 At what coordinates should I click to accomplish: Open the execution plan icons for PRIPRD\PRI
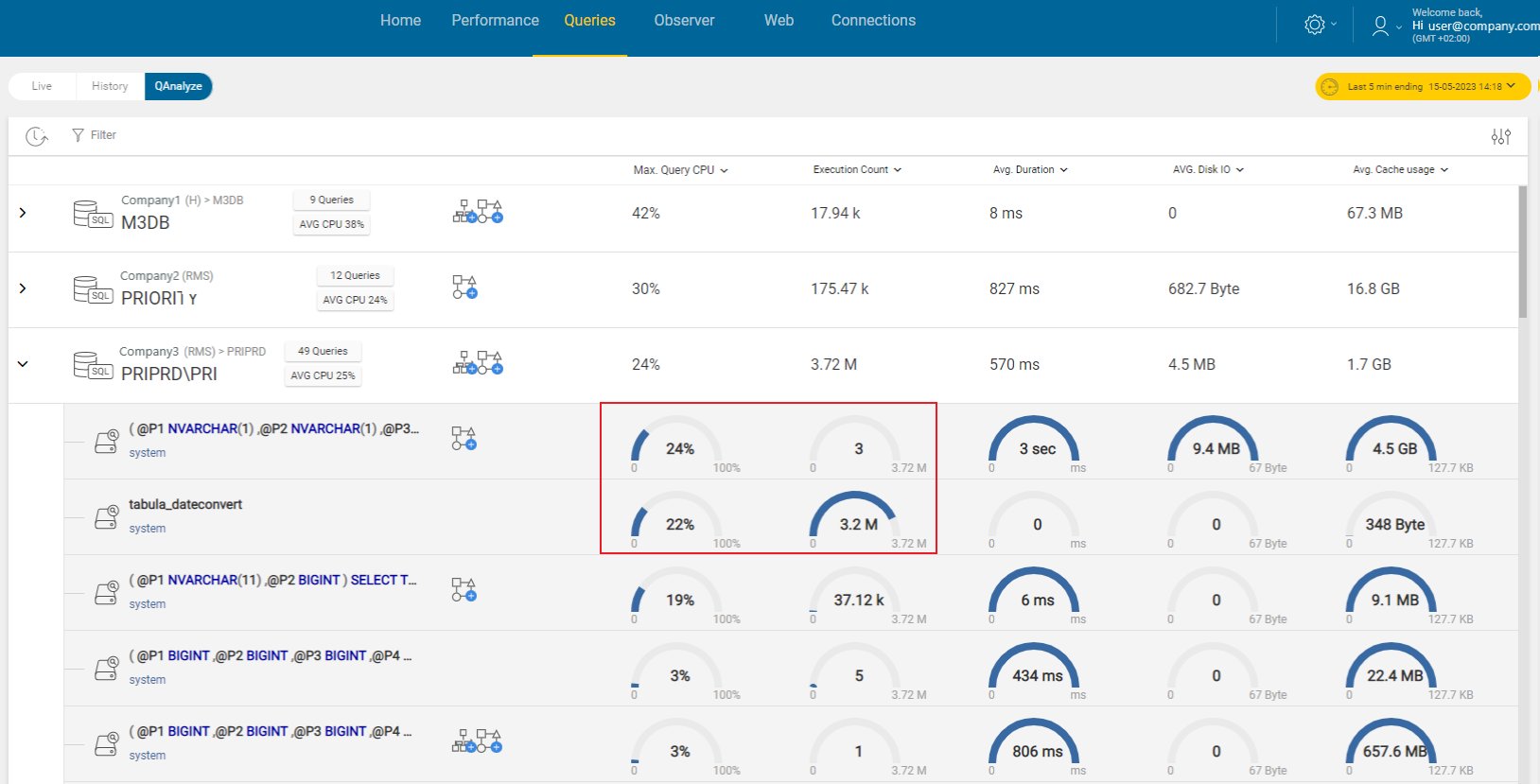(478, 362)
